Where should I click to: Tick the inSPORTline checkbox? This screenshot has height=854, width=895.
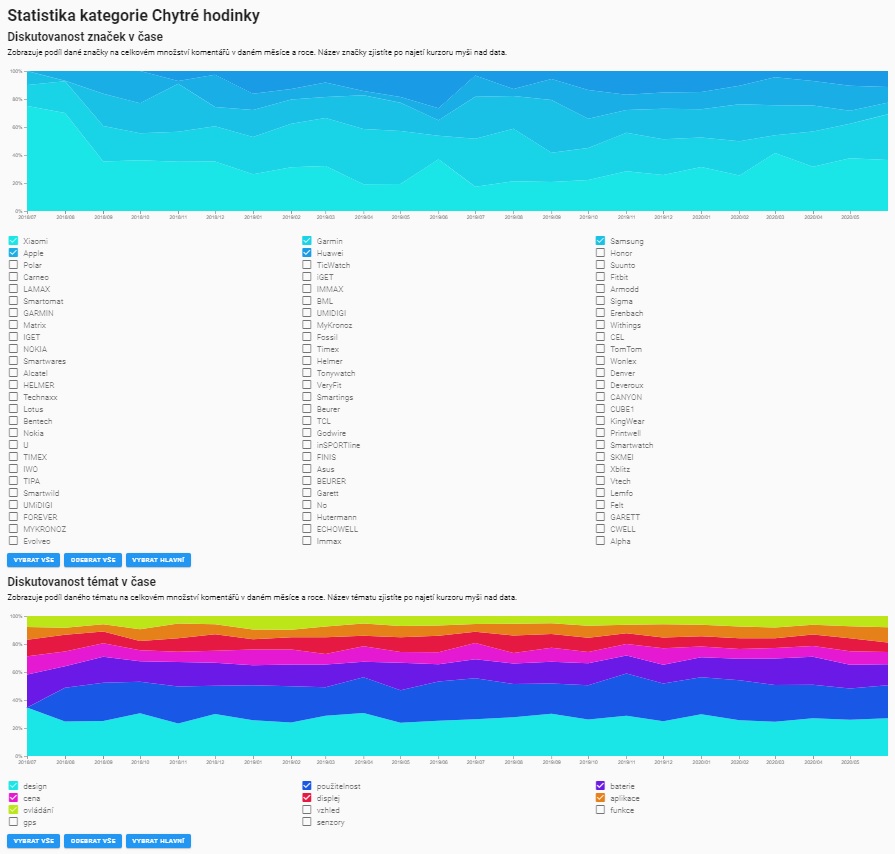[x=307, y=445]
